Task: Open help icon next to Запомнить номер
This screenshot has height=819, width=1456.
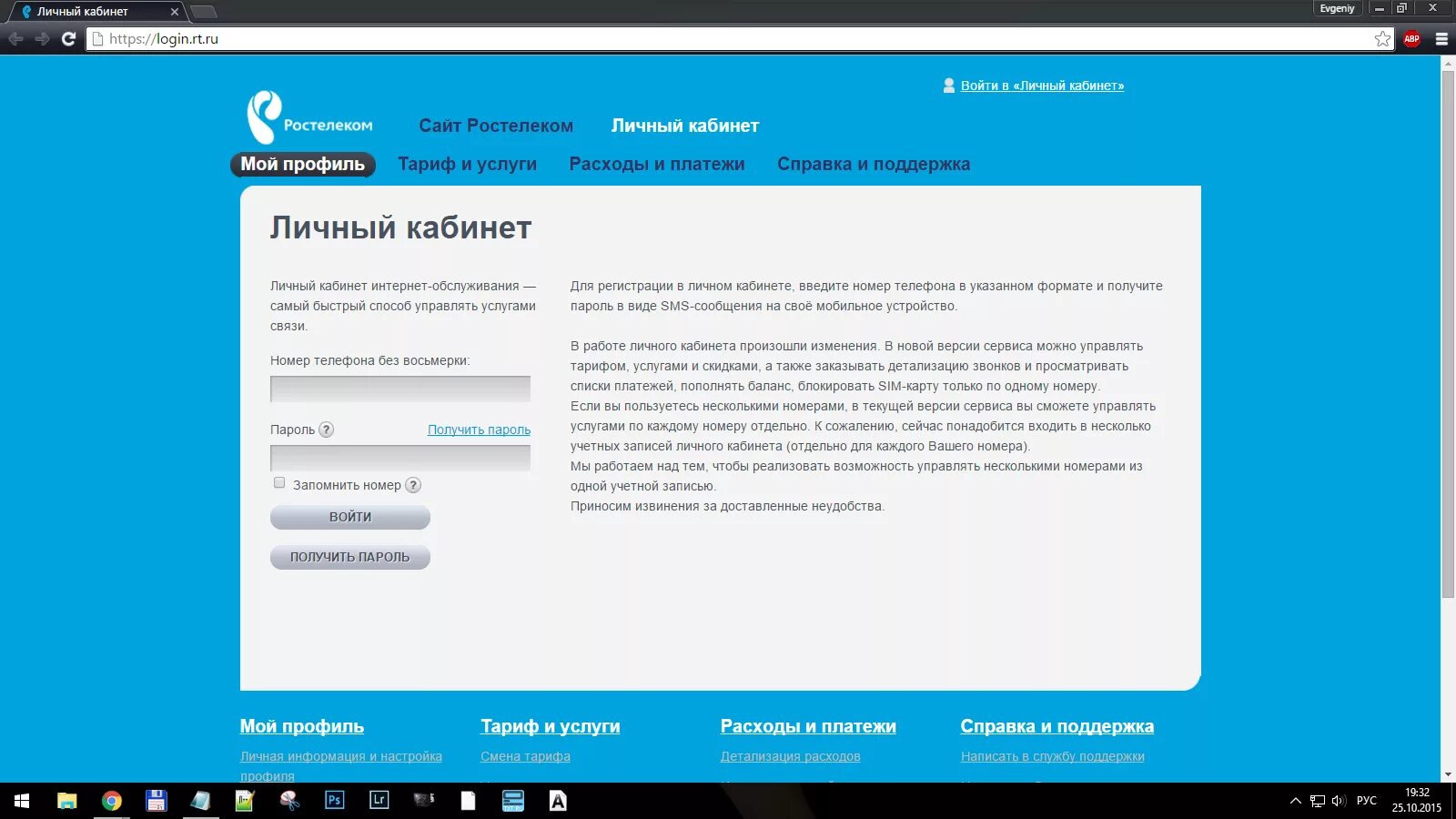Action: [413, 485]
